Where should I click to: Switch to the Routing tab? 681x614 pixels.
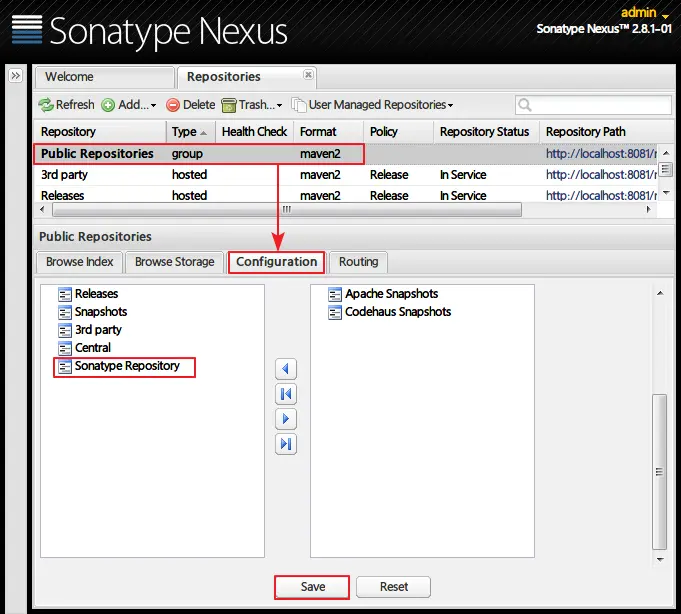[358, 262]
